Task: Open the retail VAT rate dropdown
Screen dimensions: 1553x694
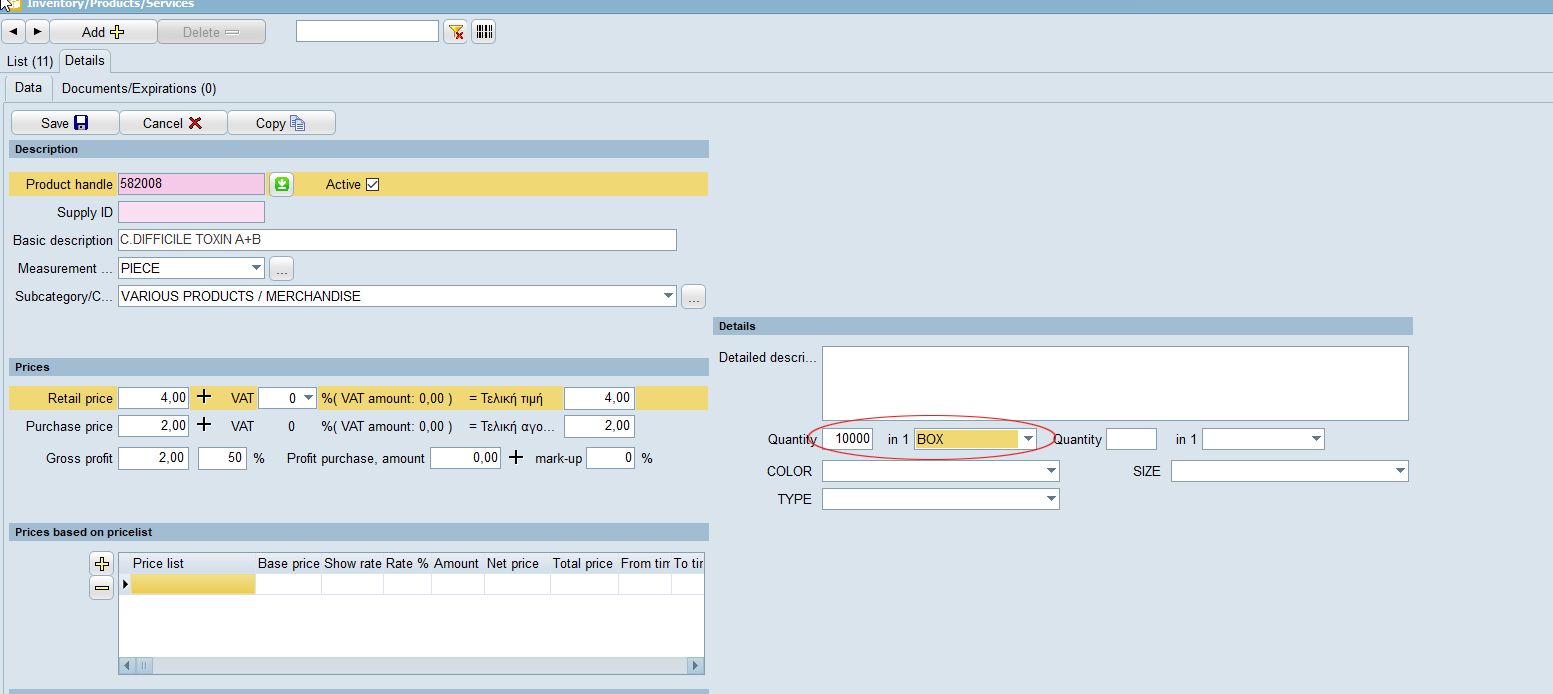Action: (308, 398)
